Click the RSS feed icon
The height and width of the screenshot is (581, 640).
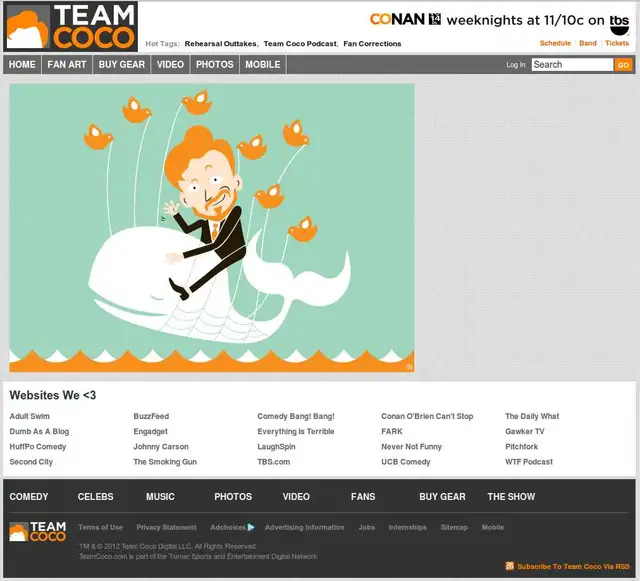click(x=509, y=566)
